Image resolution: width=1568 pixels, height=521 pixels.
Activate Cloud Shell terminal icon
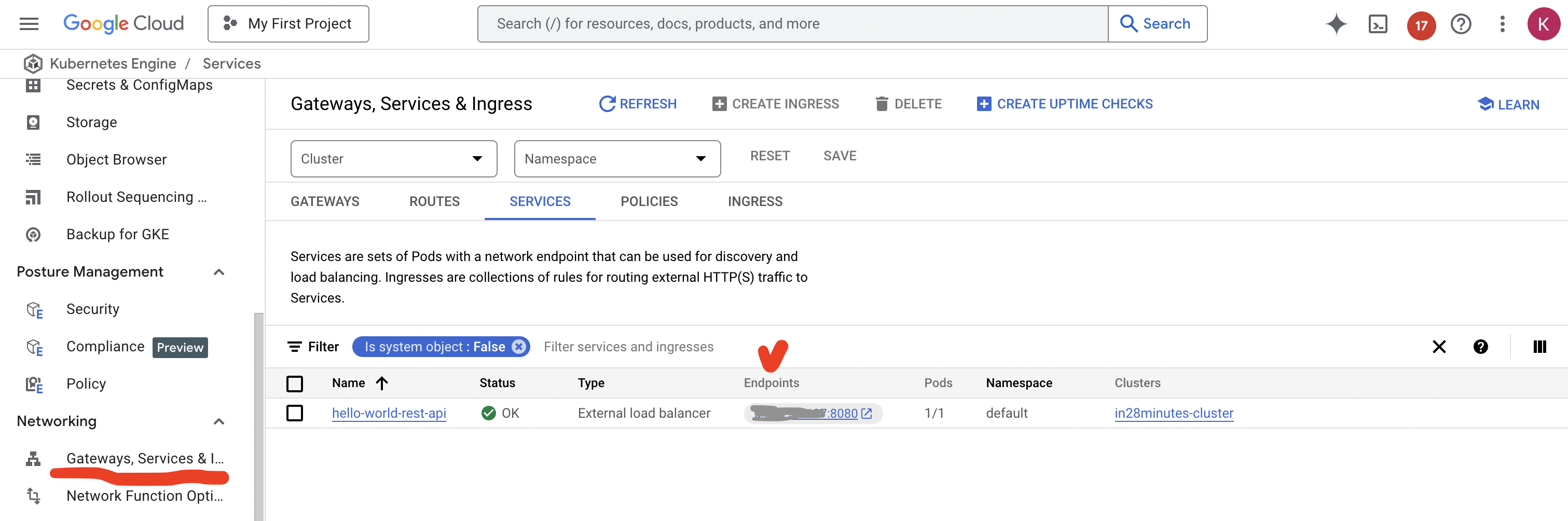click(1378, 24)
